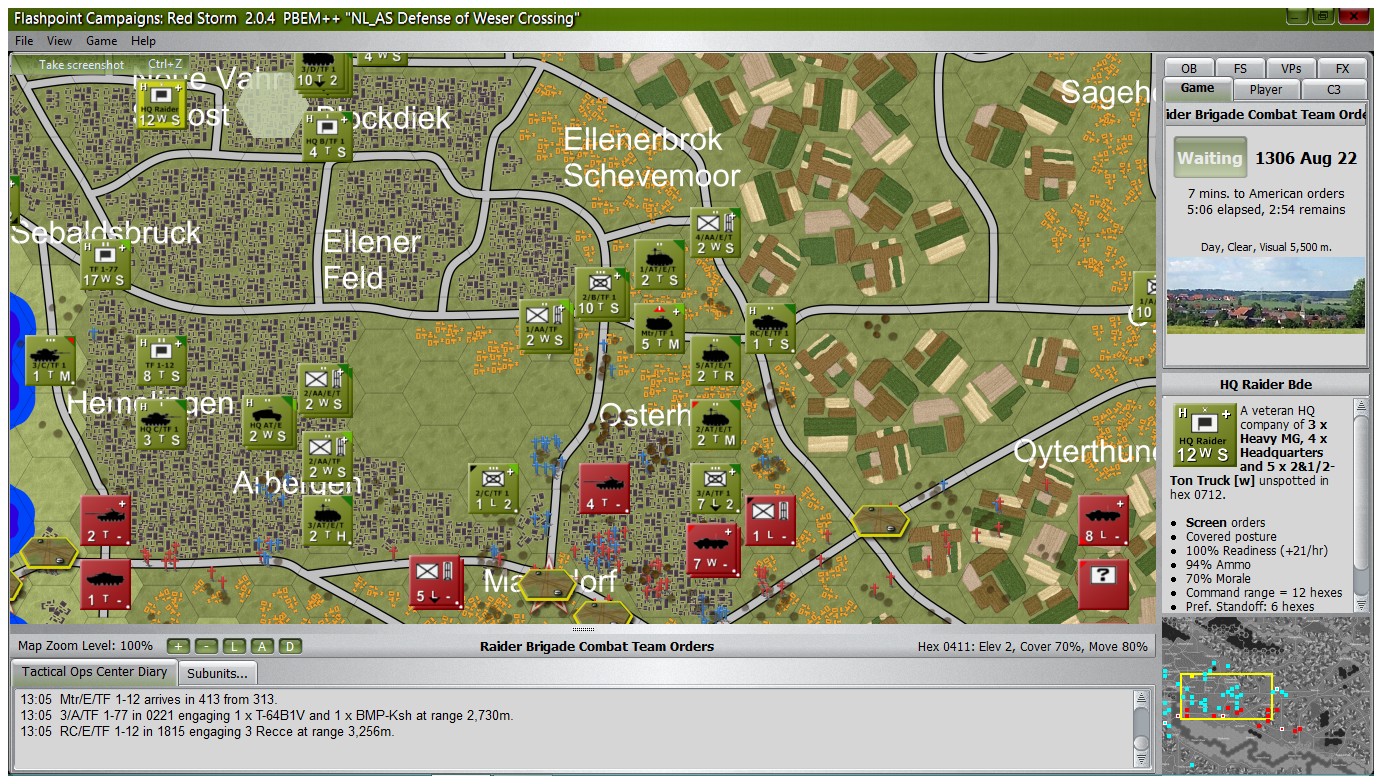Viewport: 1382px width, 784px height.
Task: Click red enemy infantry counter marked 1 L
Action: pos(770,520)
